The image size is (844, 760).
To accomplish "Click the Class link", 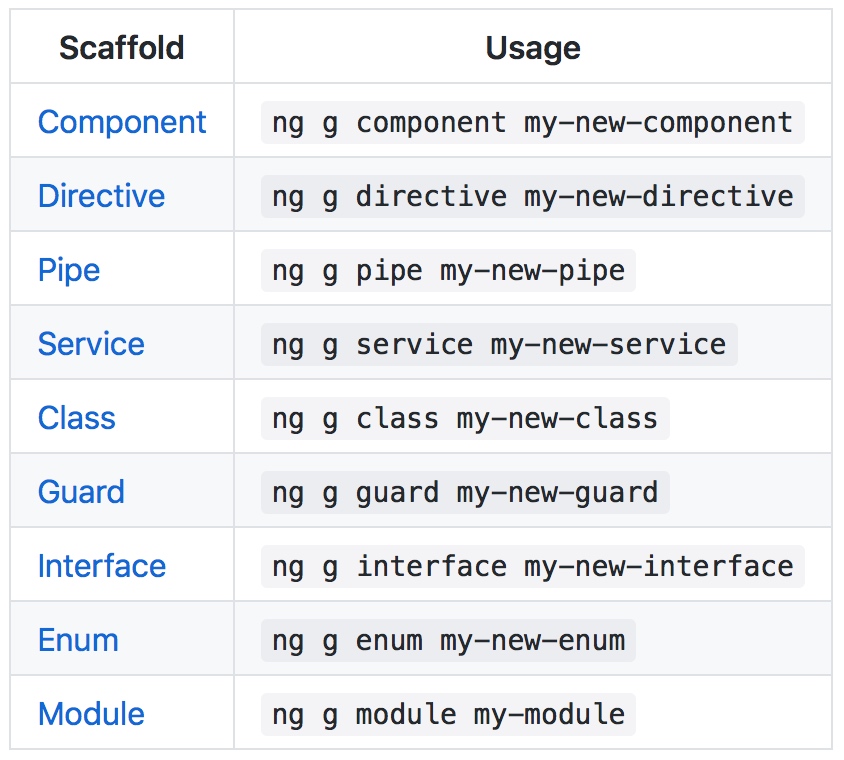I will 76,418.
